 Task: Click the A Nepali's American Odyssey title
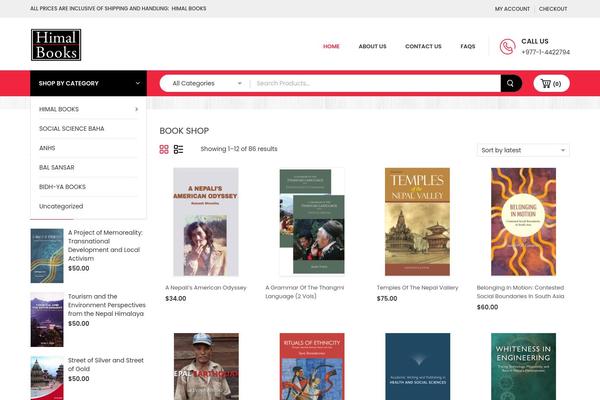point(206,288)
